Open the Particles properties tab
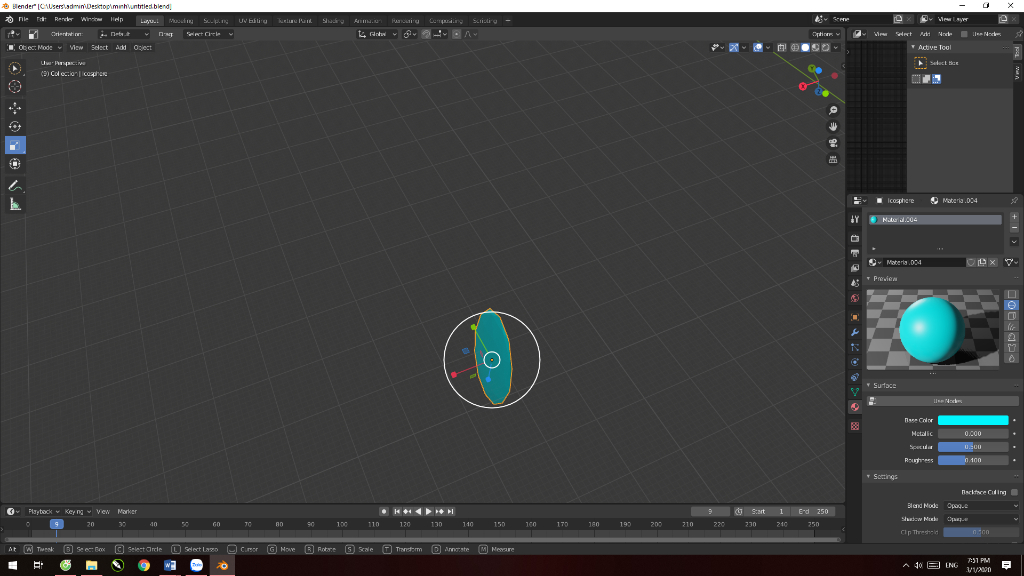This screenshot has height=576, width=1024. pos(855,347)
